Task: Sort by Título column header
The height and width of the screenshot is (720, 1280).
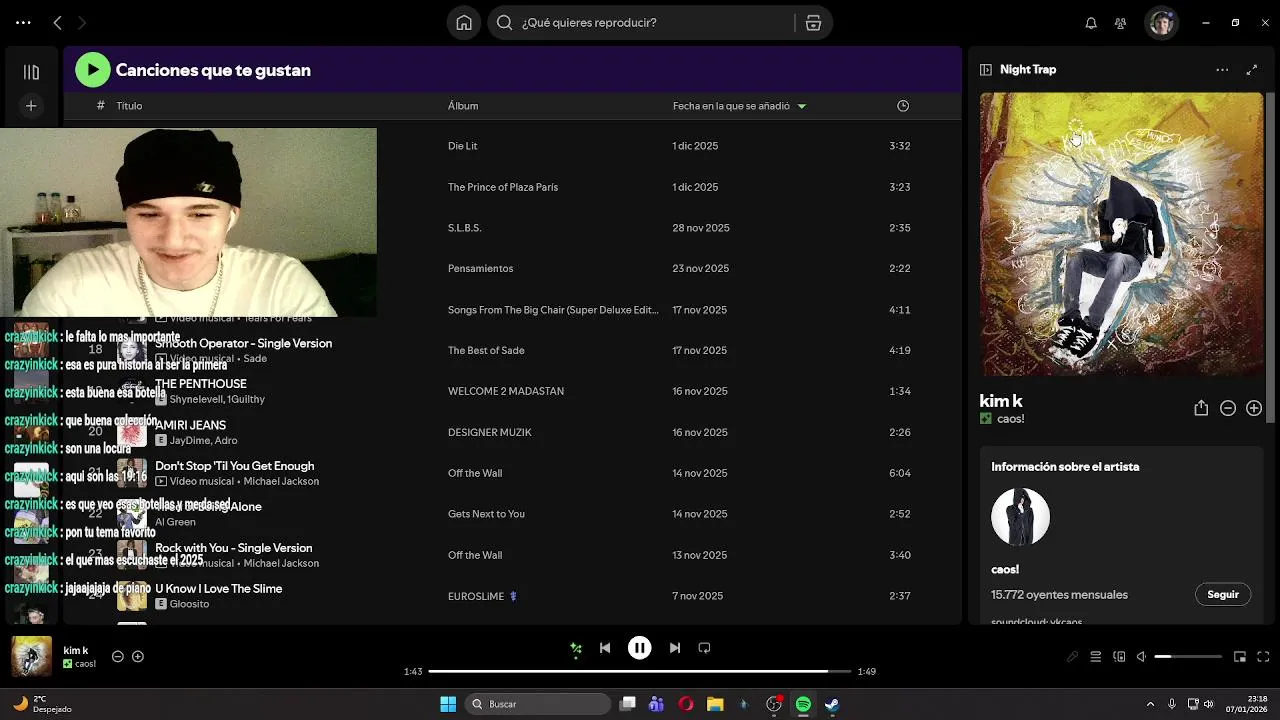Action: (129, 106)
